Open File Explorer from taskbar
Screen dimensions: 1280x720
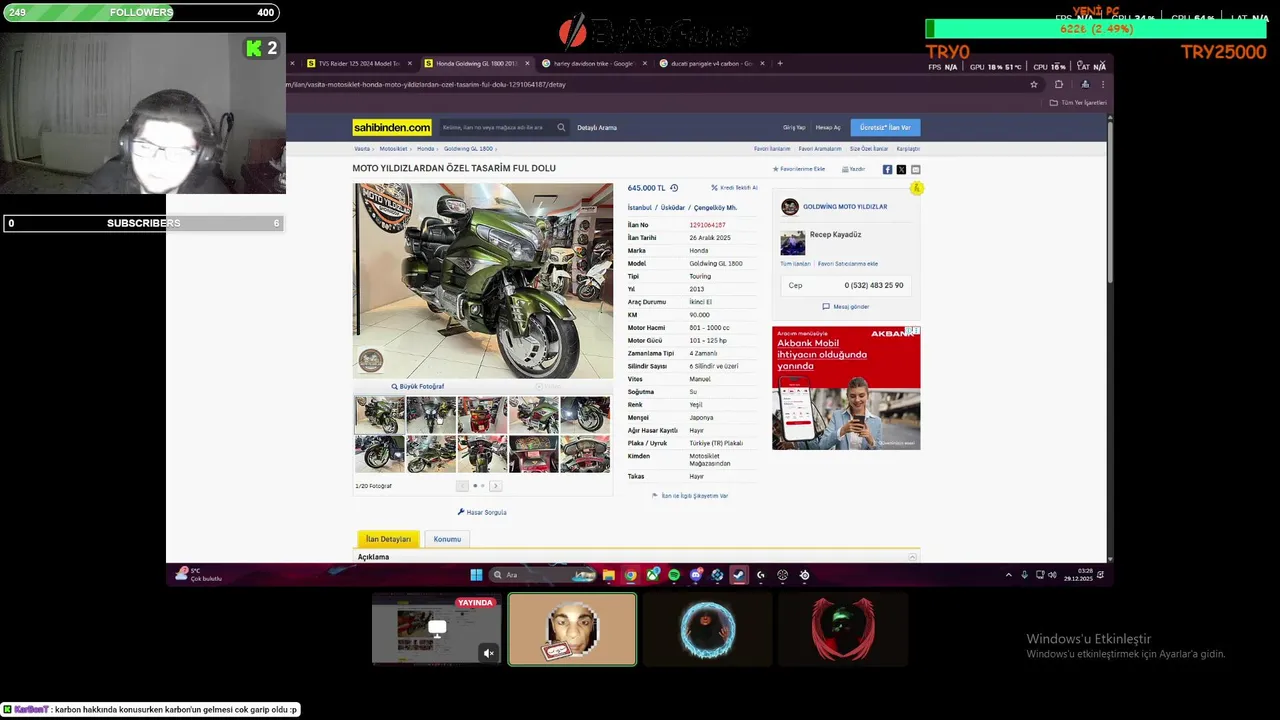coord(608,575)
